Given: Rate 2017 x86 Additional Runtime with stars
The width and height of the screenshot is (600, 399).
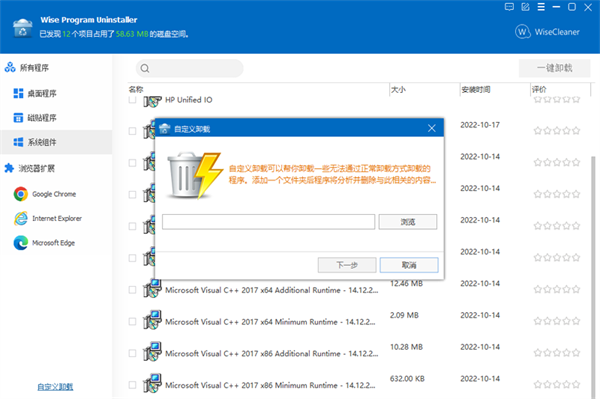Looking at the screenshot, I should (557, 353).
